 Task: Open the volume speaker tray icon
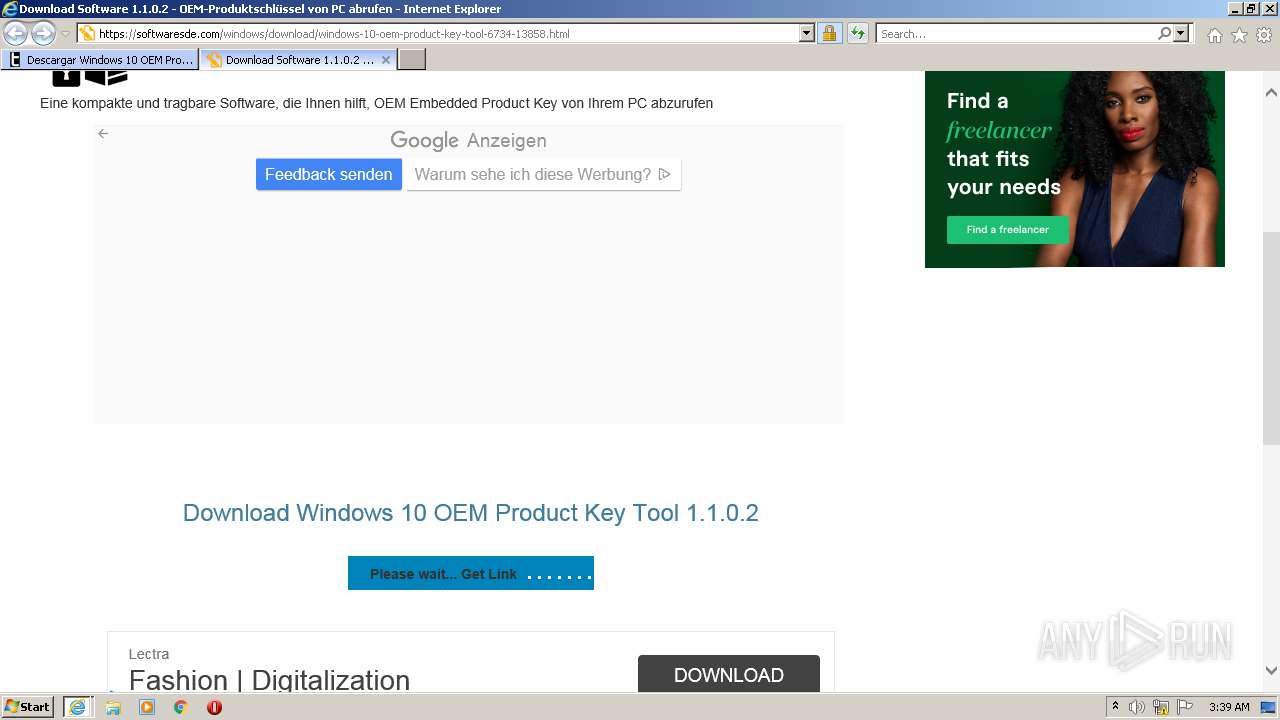[1137, 707]
